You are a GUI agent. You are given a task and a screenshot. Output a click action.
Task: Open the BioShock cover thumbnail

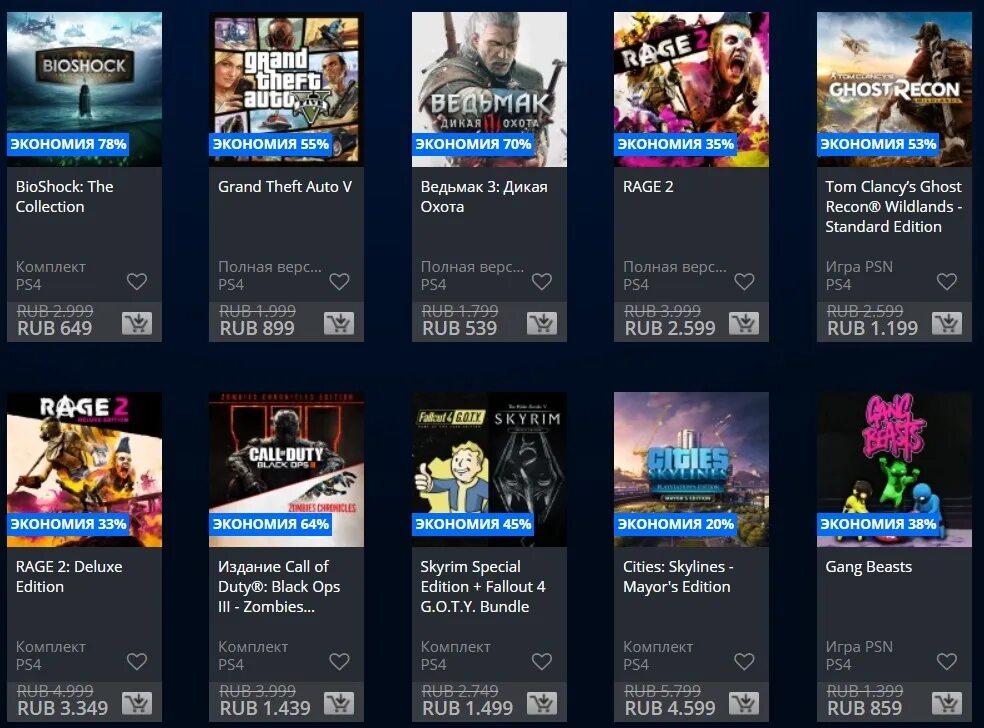(x=84, y=89)
